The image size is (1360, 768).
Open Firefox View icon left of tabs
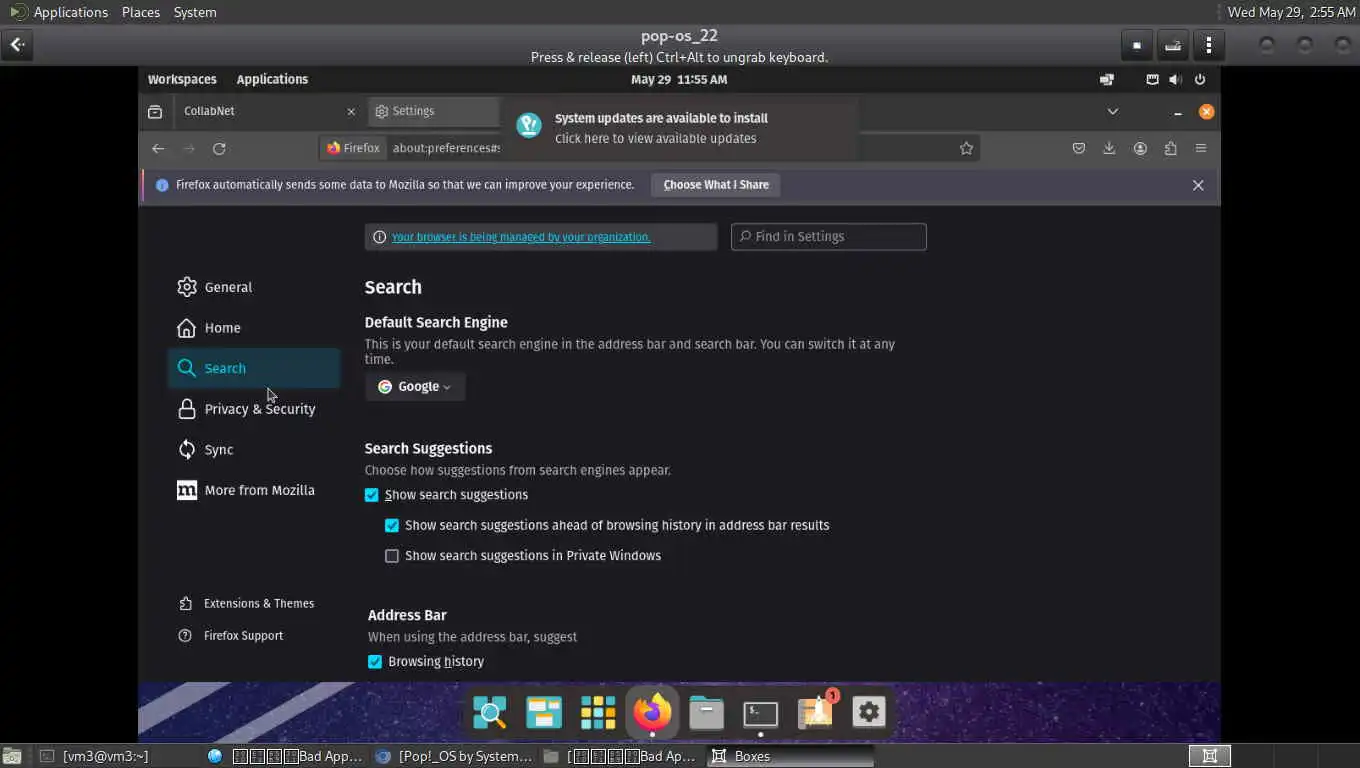tap(155, 111)
